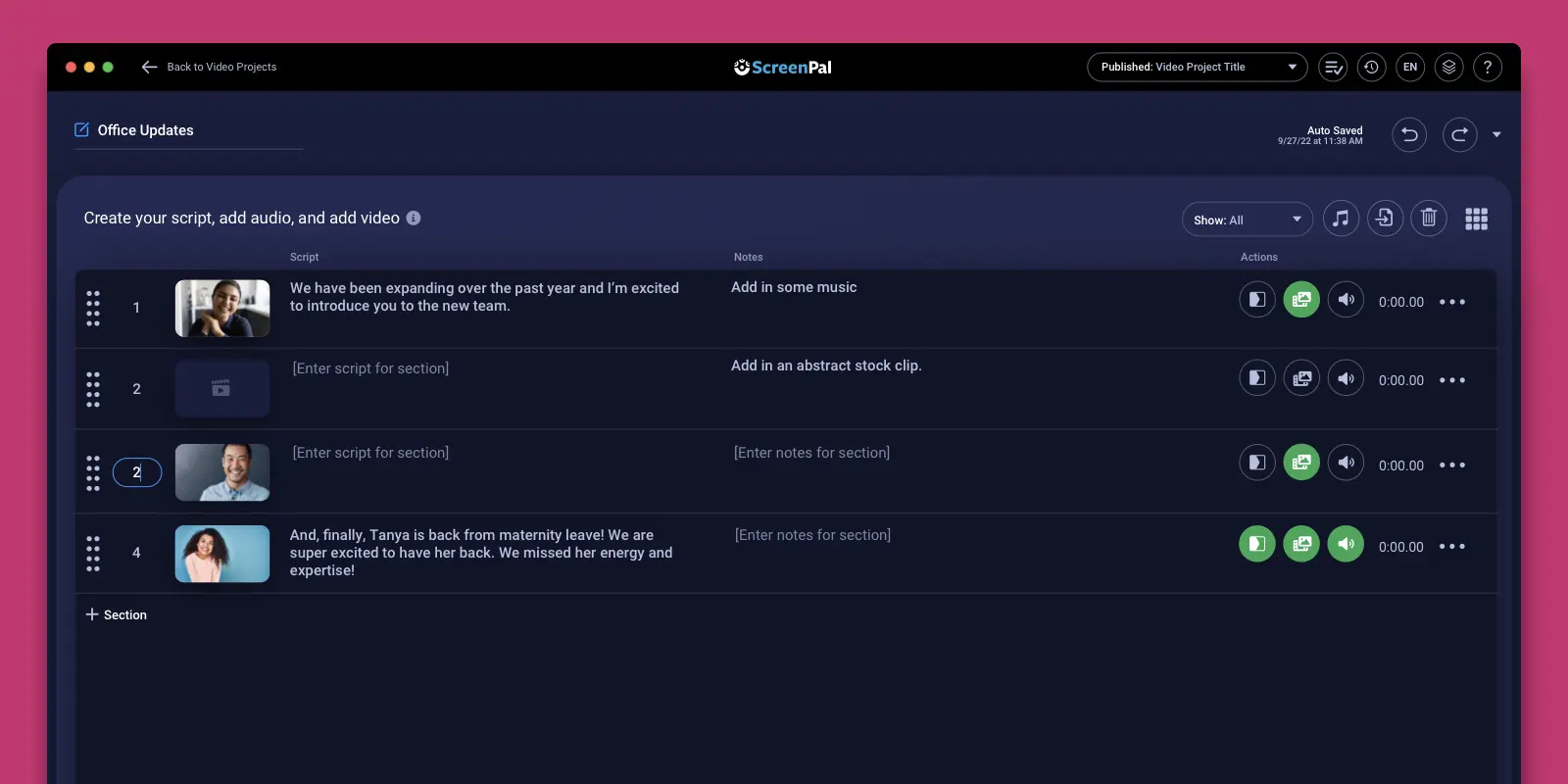Go back to Video Projects
Screen dimensions: 1568x784
click(209, 67)
